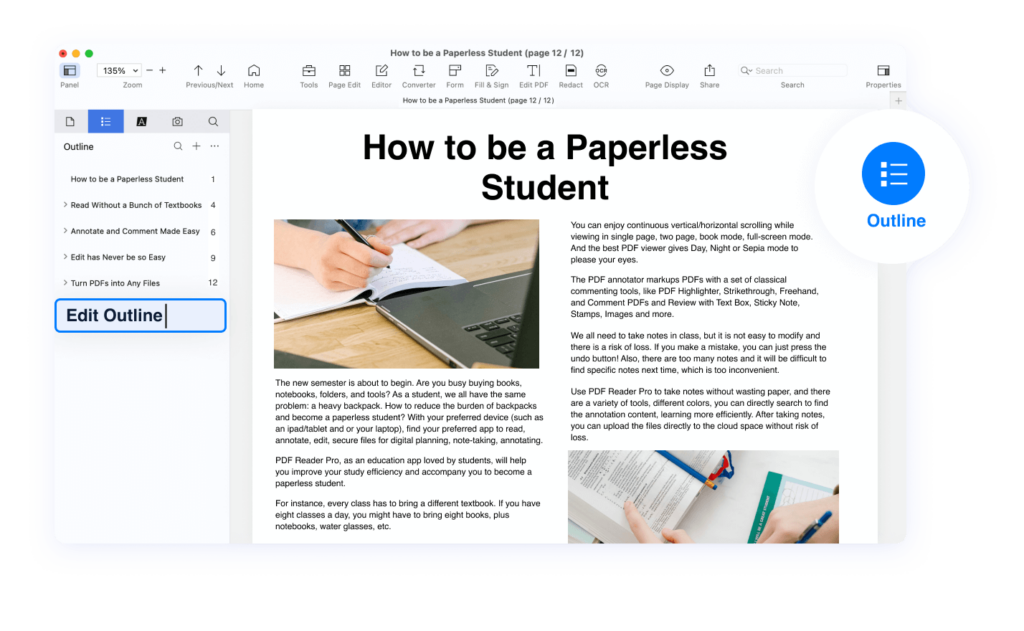This screenshot has width=1024, height=631.
Task: Switch to Outline sidebar tab
Action: tap(106, 121)
